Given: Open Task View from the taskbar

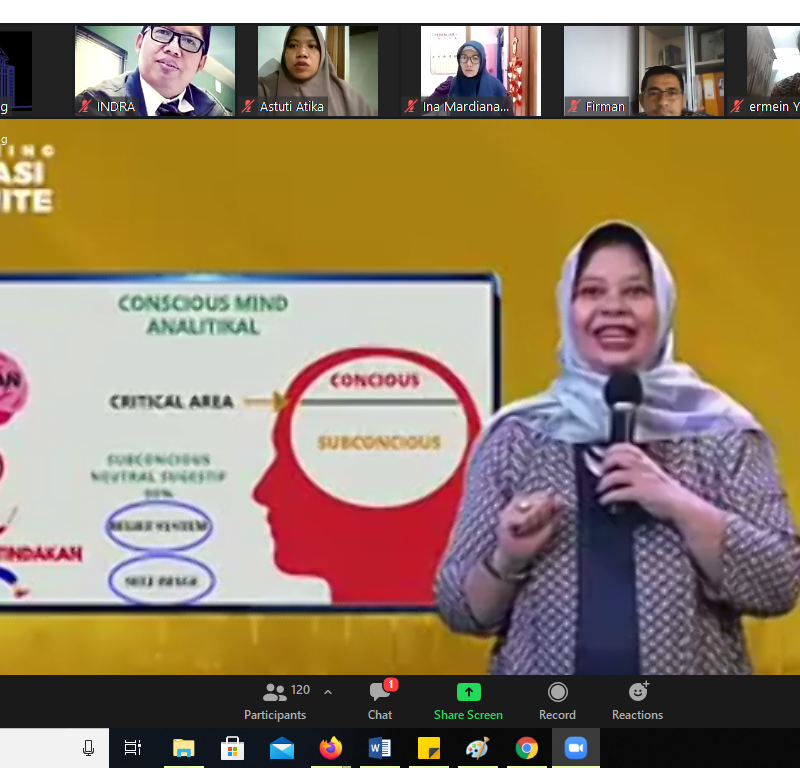Looking at the screenshot, I should pyautogui.click(x=132, y=748).
